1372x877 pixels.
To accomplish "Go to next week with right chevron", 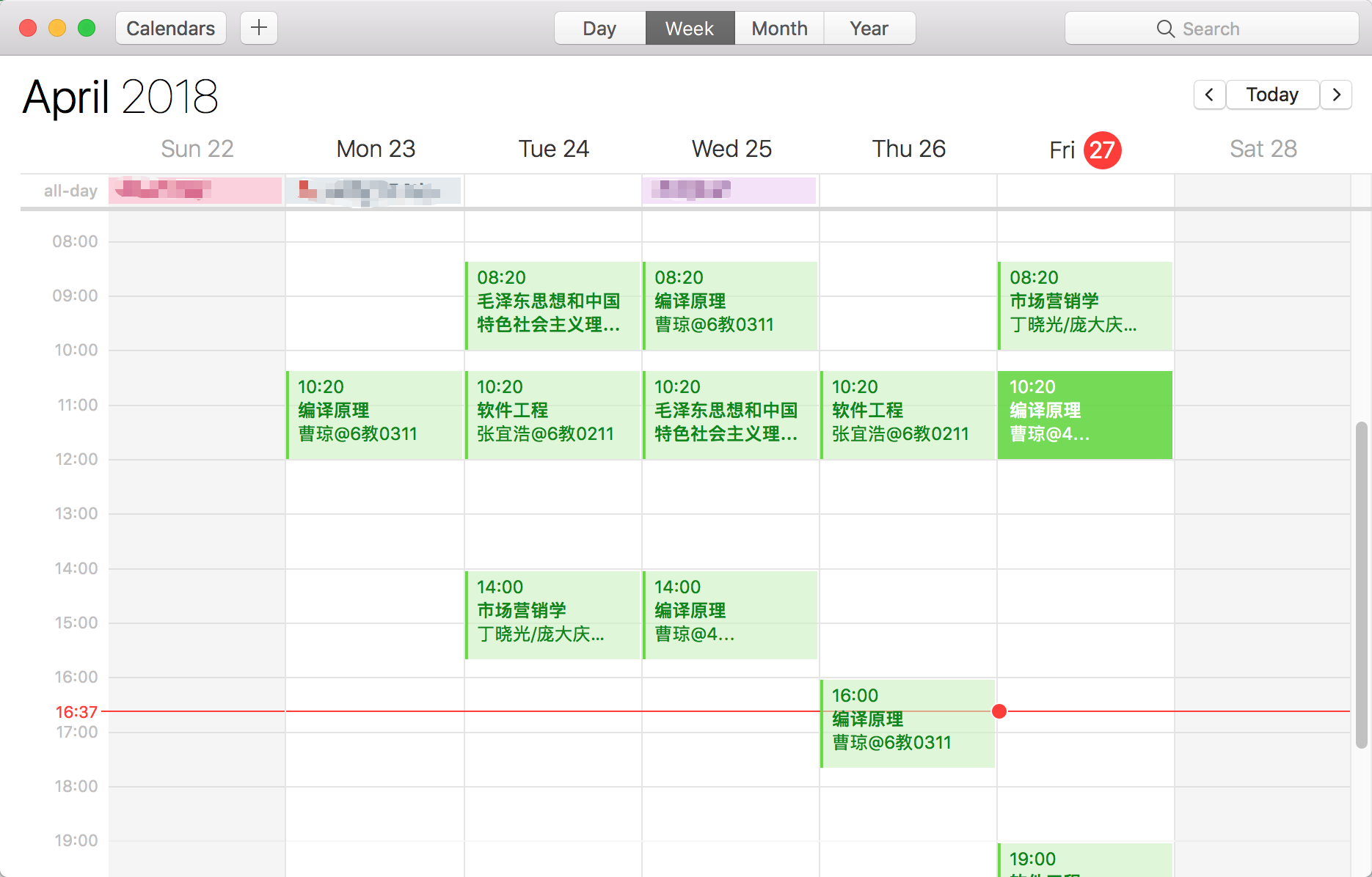I will point(1336,95).
